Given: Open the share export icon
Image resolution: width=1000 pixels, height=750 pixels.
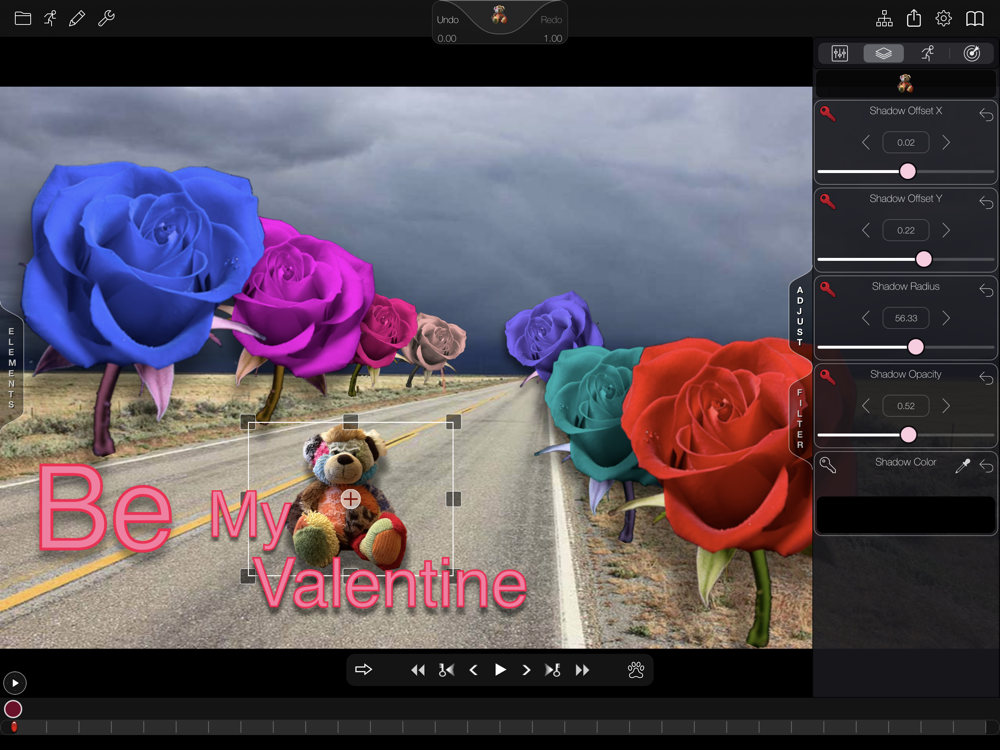Looking at the screenshot, I should click(x=914, y=19).
